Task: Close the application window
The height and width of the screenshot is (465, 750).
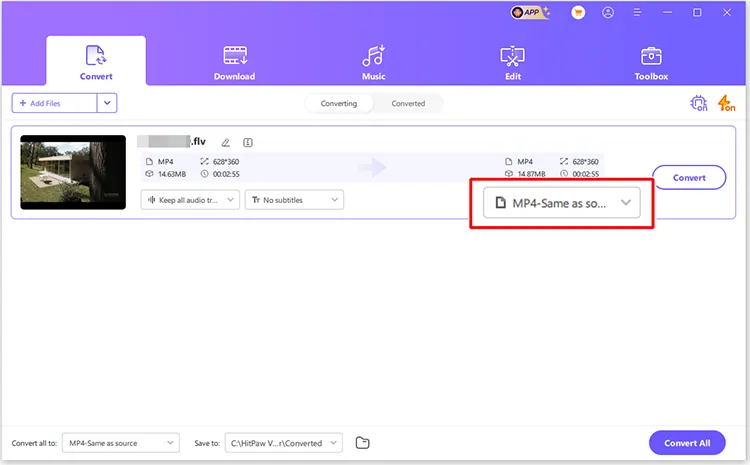Action: click(x=727, y=12)
